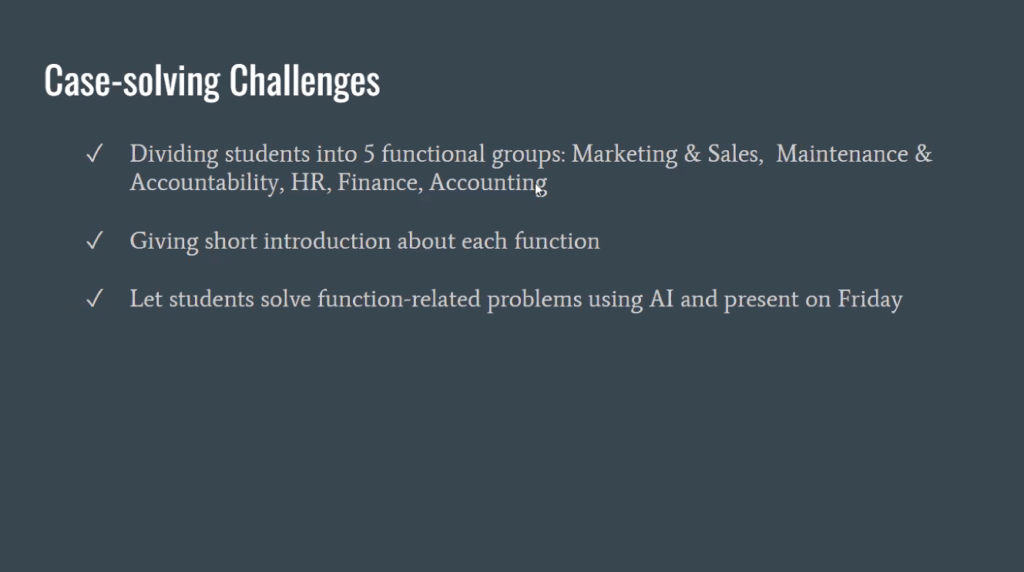Click the checkmark bullet beside 'Let students solve'
This screenshot has height=572, width=1024.
click(x=95, y=299)
